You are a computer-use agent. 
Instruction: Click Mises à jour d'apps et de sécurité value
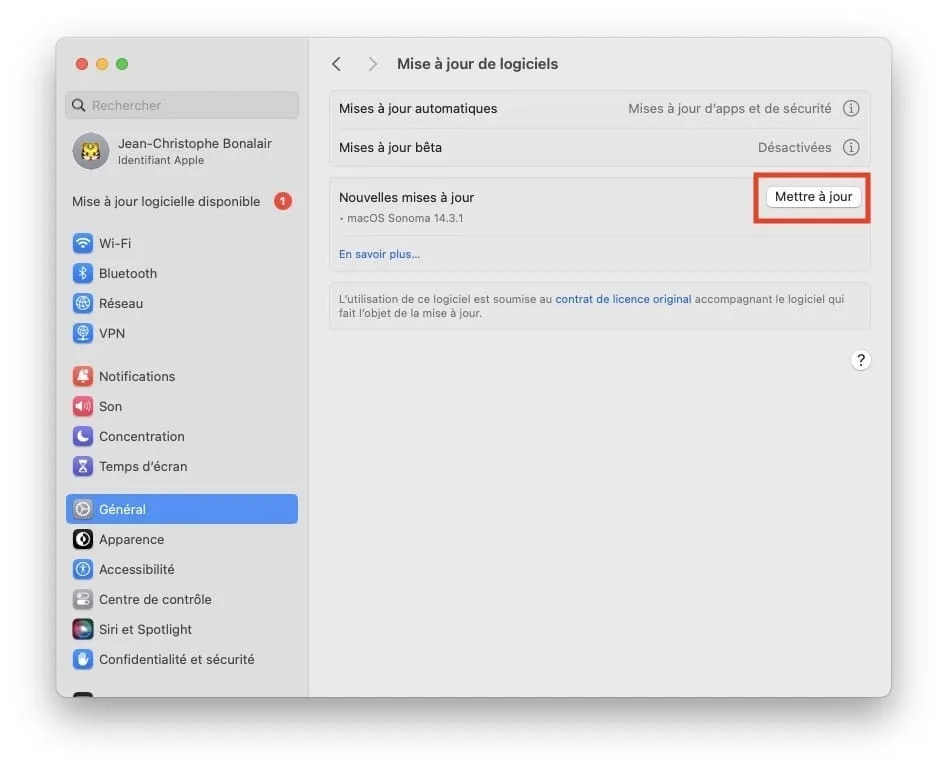730,109
